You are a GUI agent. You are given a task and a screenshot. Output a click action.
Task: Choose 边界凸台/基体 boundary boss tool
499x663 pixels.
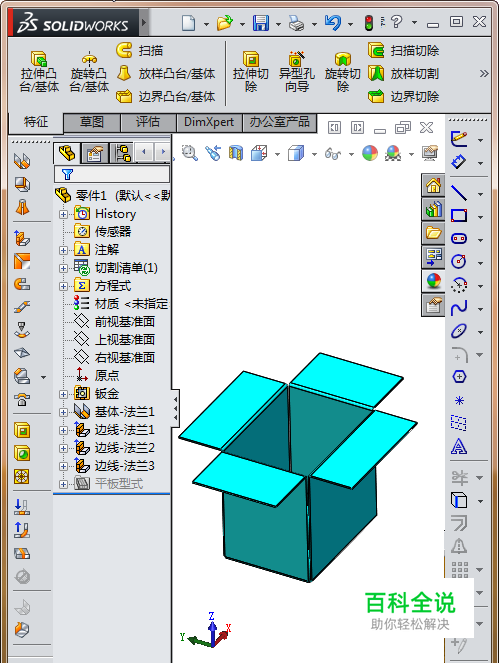click(165, 96)
